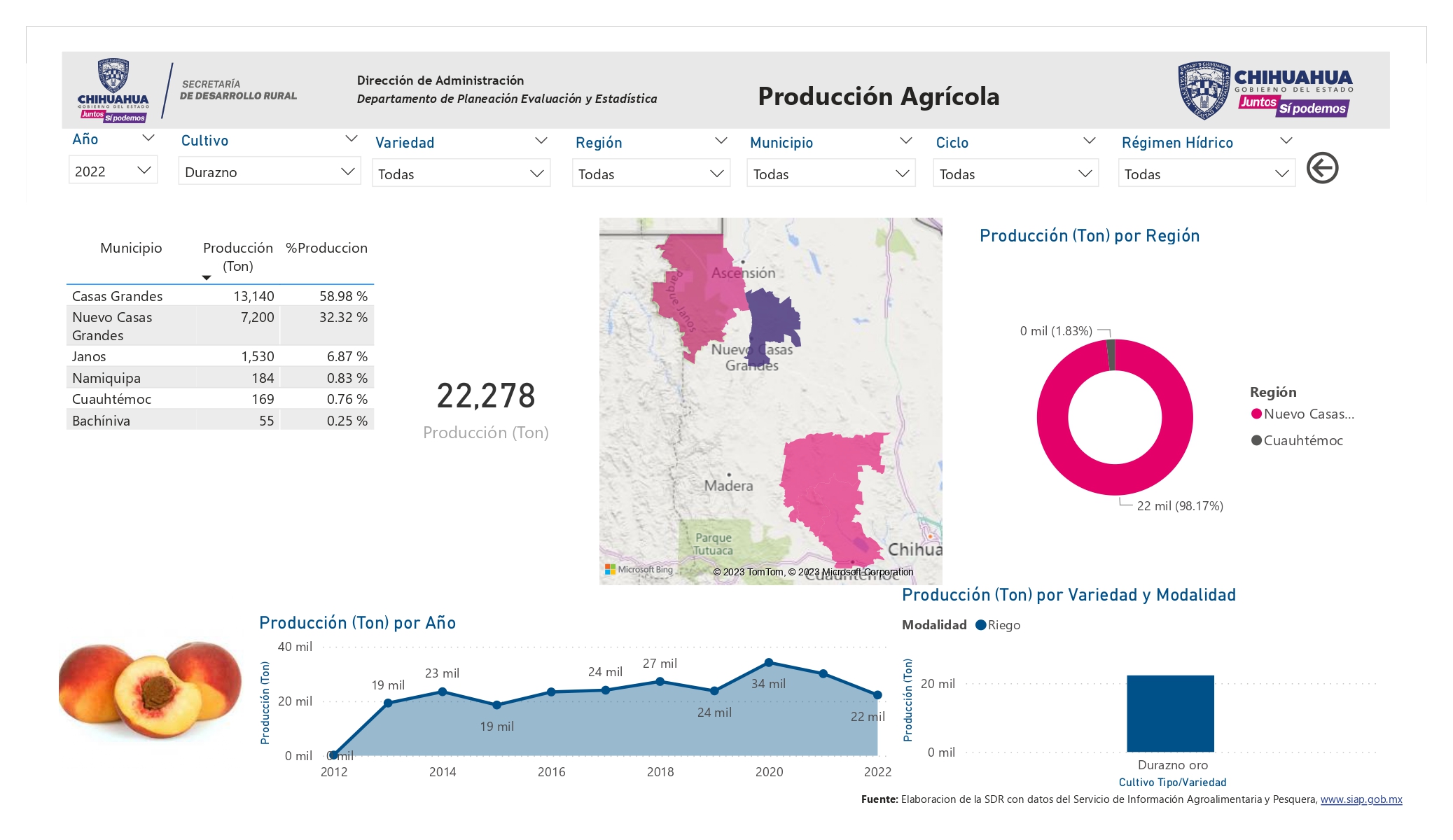Click the 58.98 % cell
Image resolution: width=1453 pixels, height=840 pixels.
[x=343, y=296]
